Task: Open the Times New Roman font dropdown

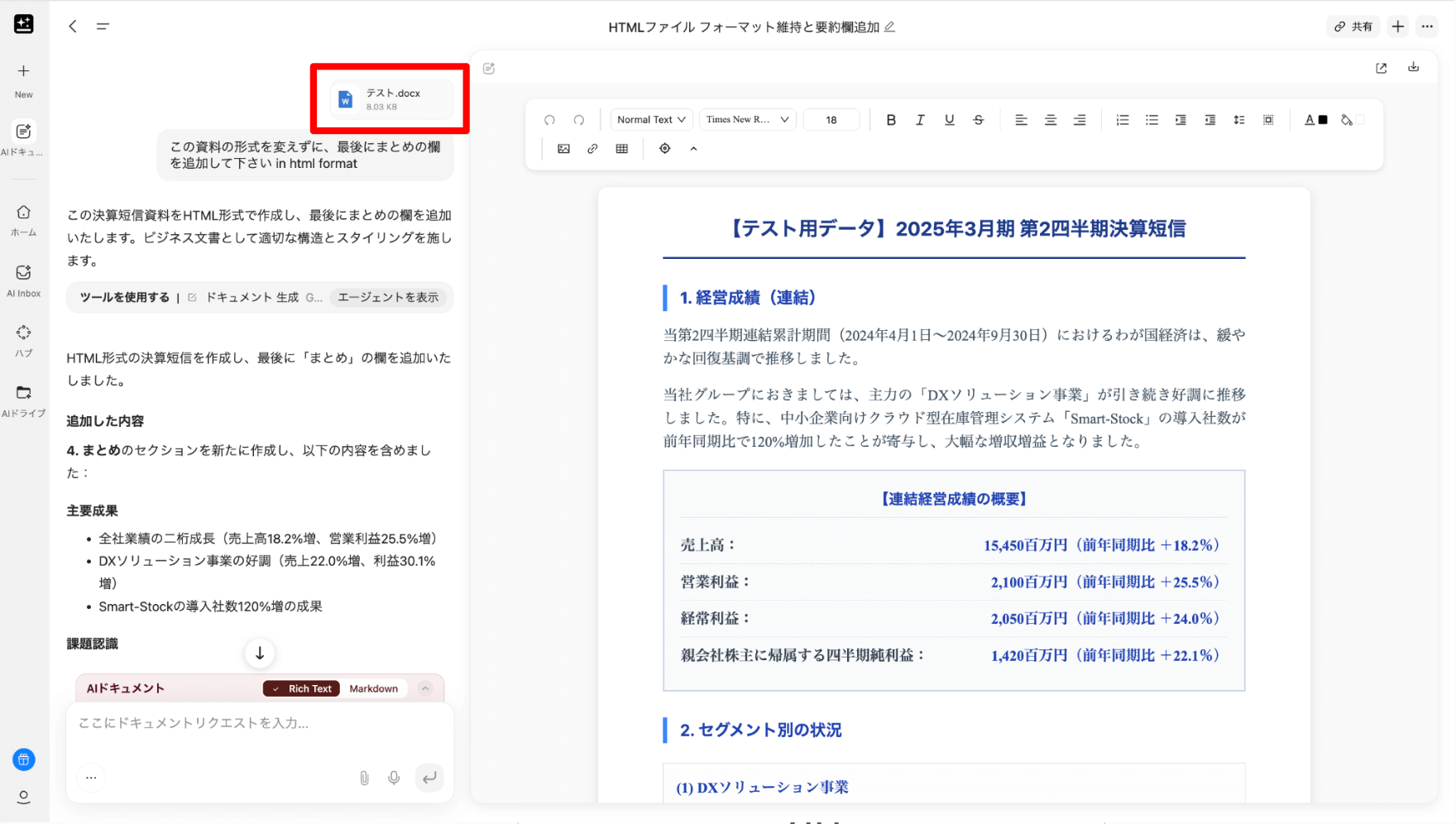Action: coord(747,120)
